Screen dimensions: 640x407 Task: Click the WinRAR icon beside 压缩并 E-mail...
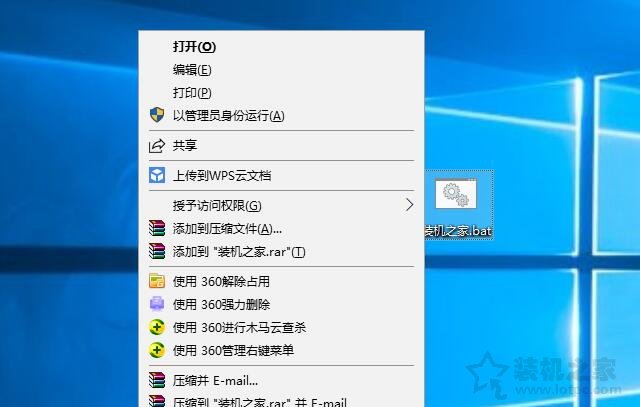tap(157, 380)
